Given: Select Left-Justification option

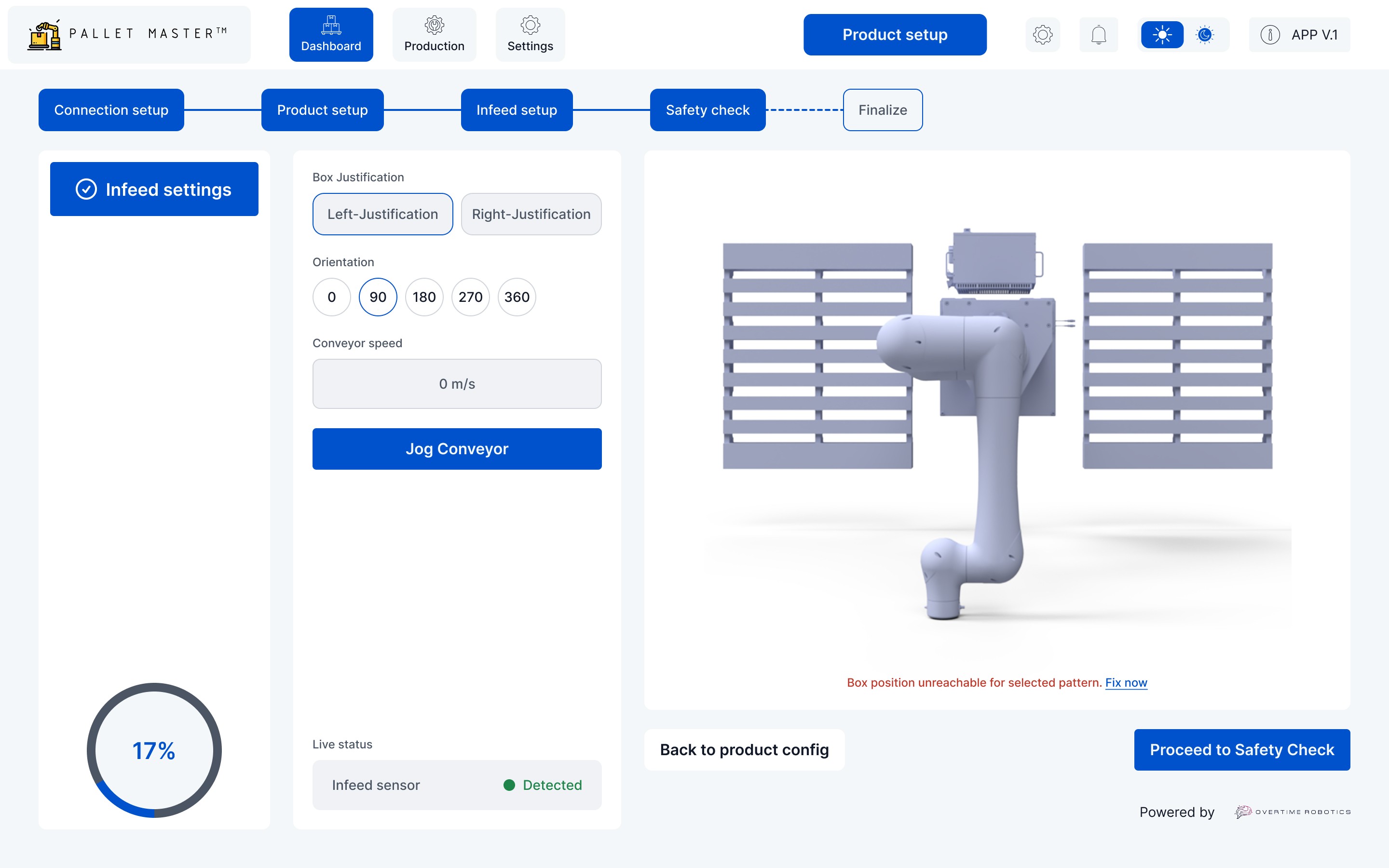Looking at the screenshot, I should tap(382, 214).
